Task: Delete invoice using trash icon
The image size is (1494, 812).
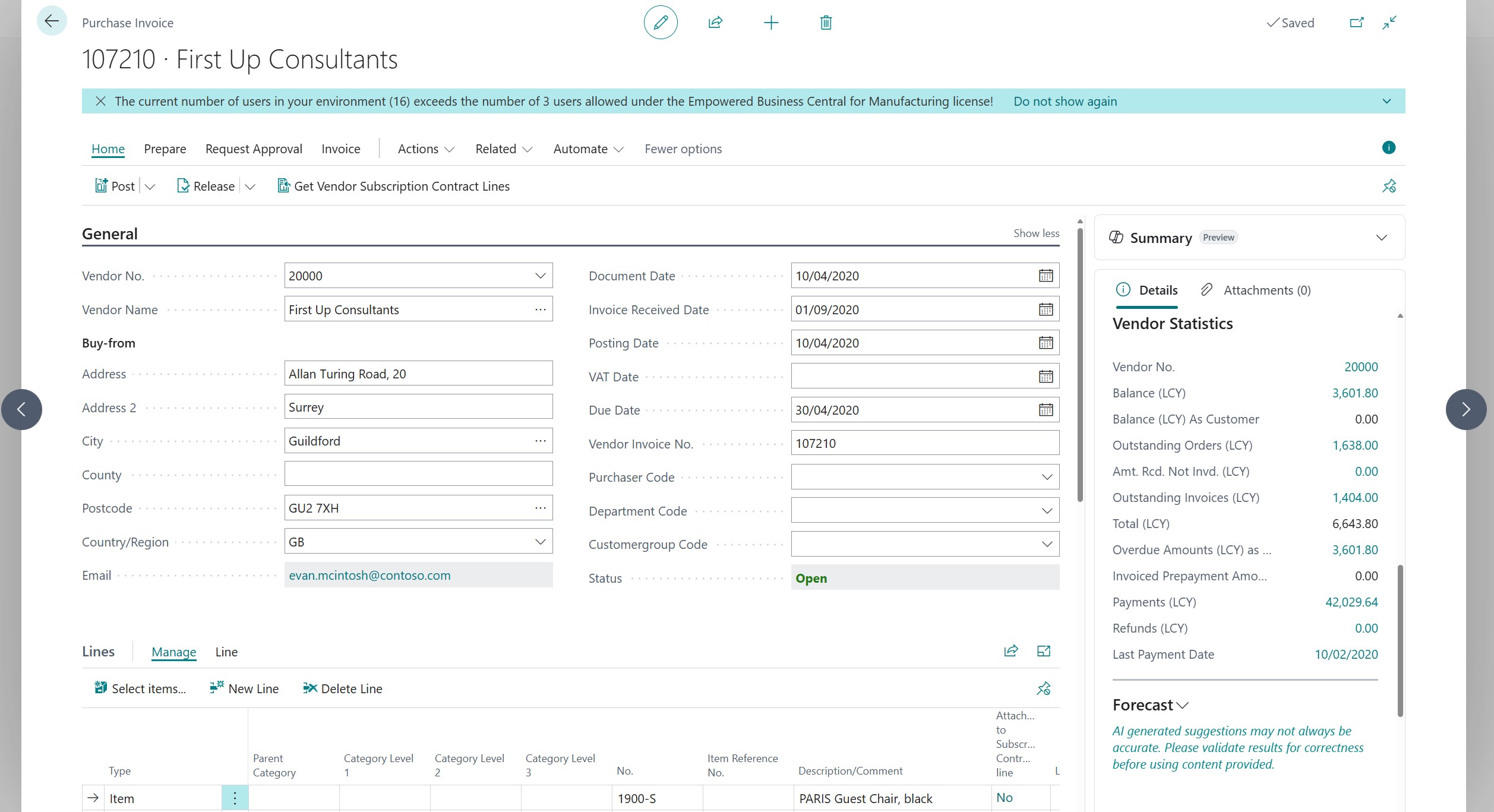Action: [826, 23]
